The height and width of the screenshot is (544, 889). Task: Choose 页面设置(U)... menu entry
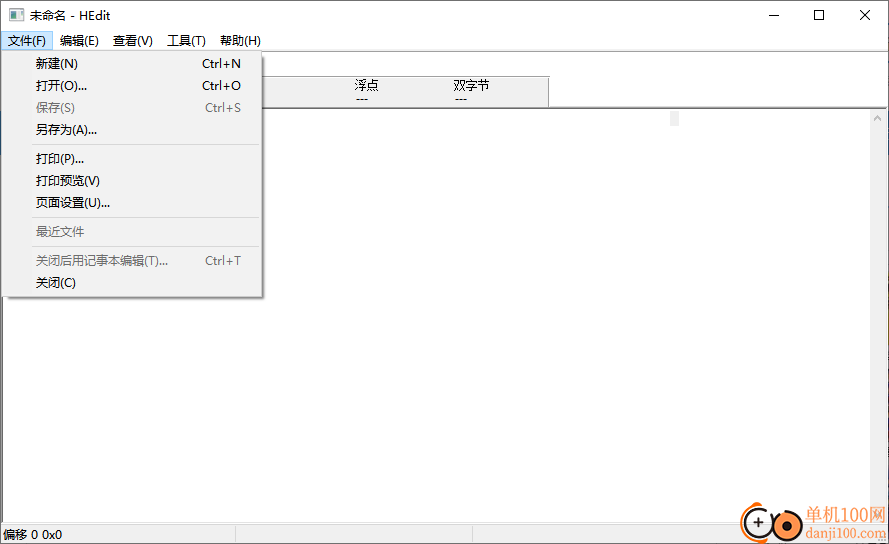point(132,203)
